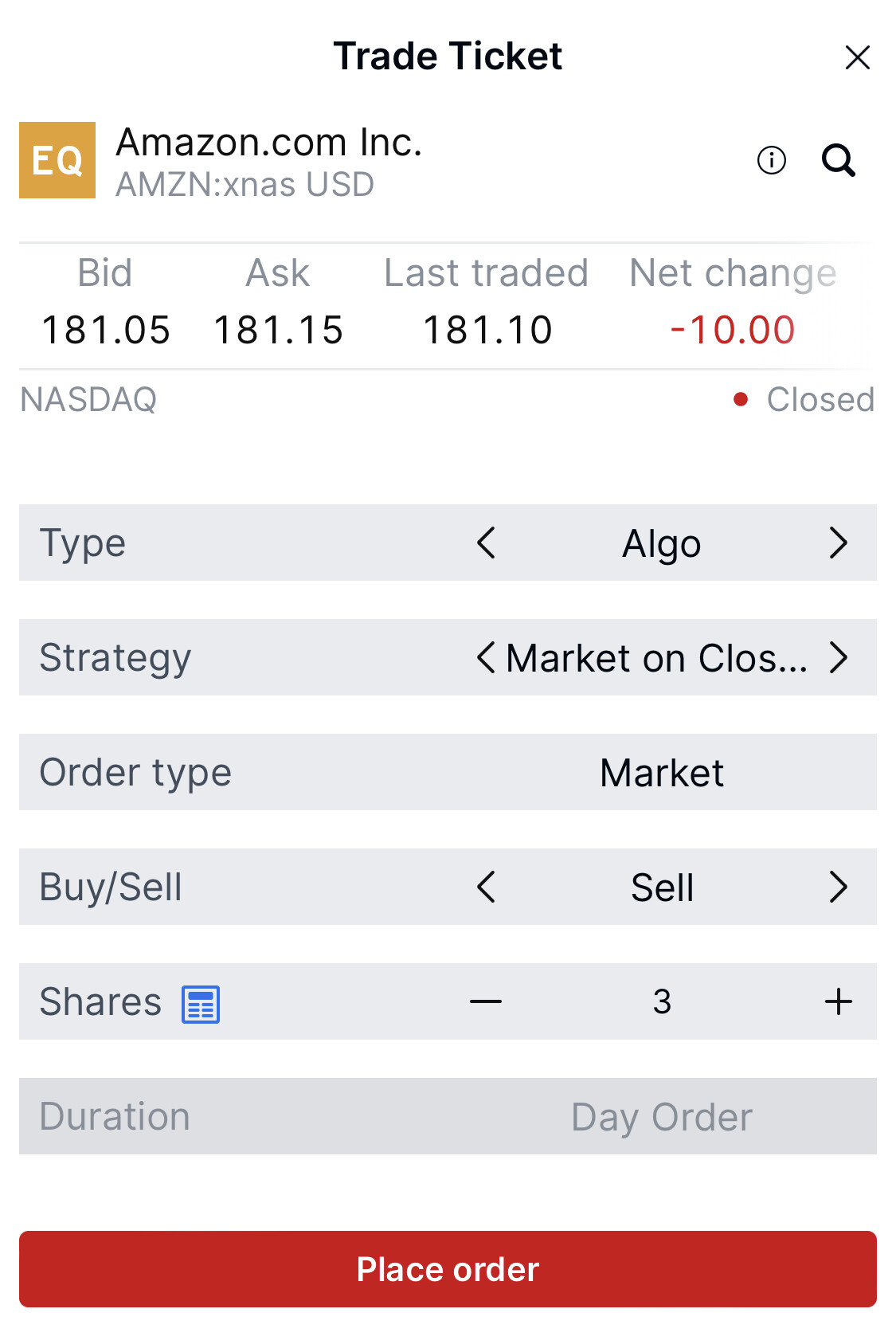
Task: Switch Type to next option
Action: [x=838, y=543]
